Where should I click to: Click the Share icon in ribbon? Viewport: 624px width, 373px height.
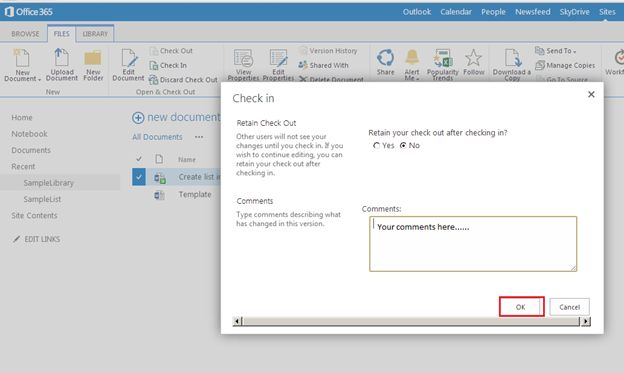[385, 58]
